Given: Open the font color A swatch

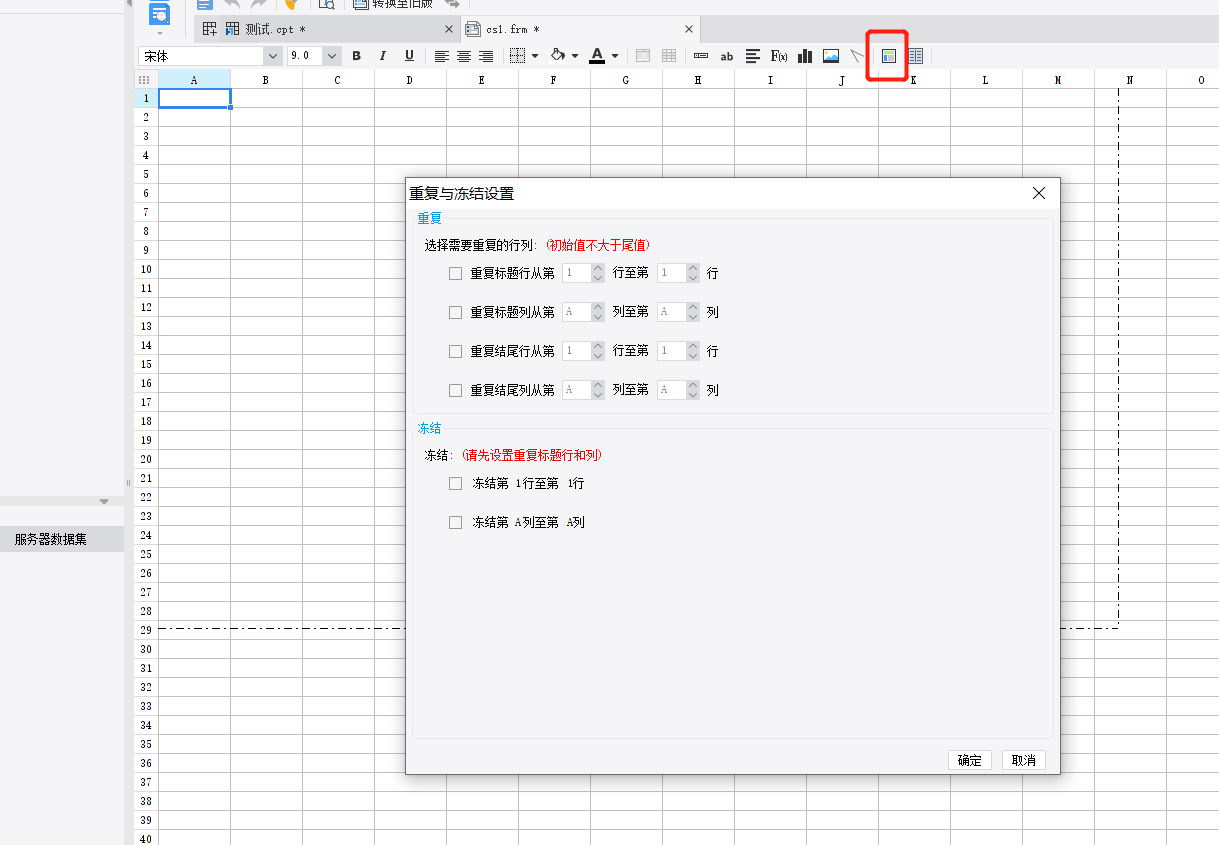Looking at the screenshot, I should click(597, 56).
